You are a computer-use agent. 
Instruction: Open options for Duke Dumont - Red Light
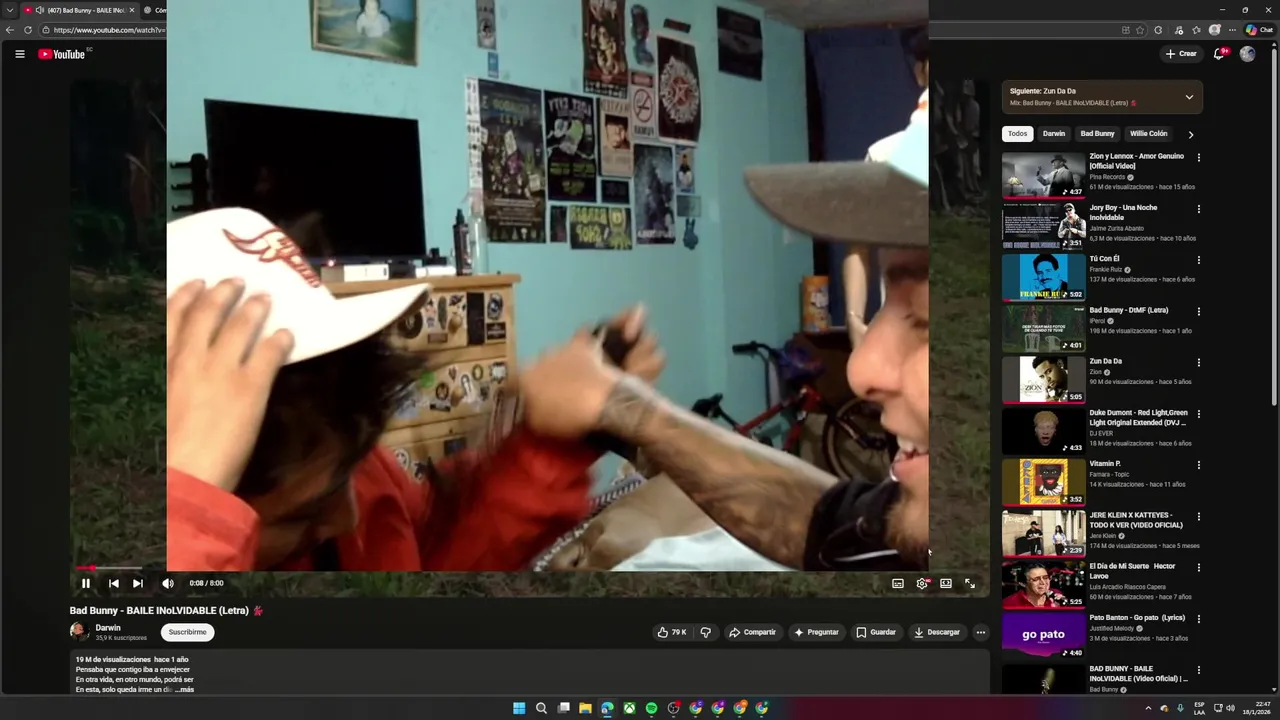click(1199, 414)
